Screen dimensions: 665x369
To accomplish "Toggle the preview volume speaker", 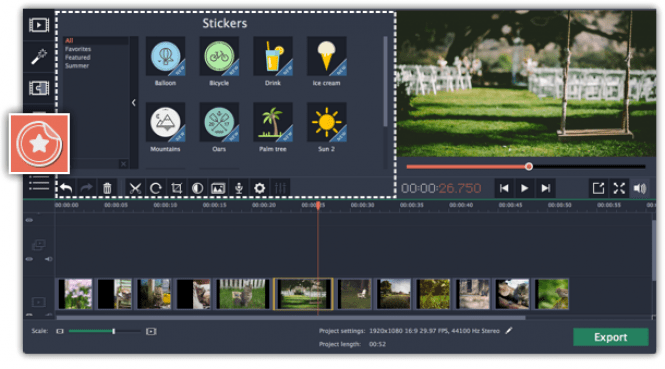I will (640, 188).
